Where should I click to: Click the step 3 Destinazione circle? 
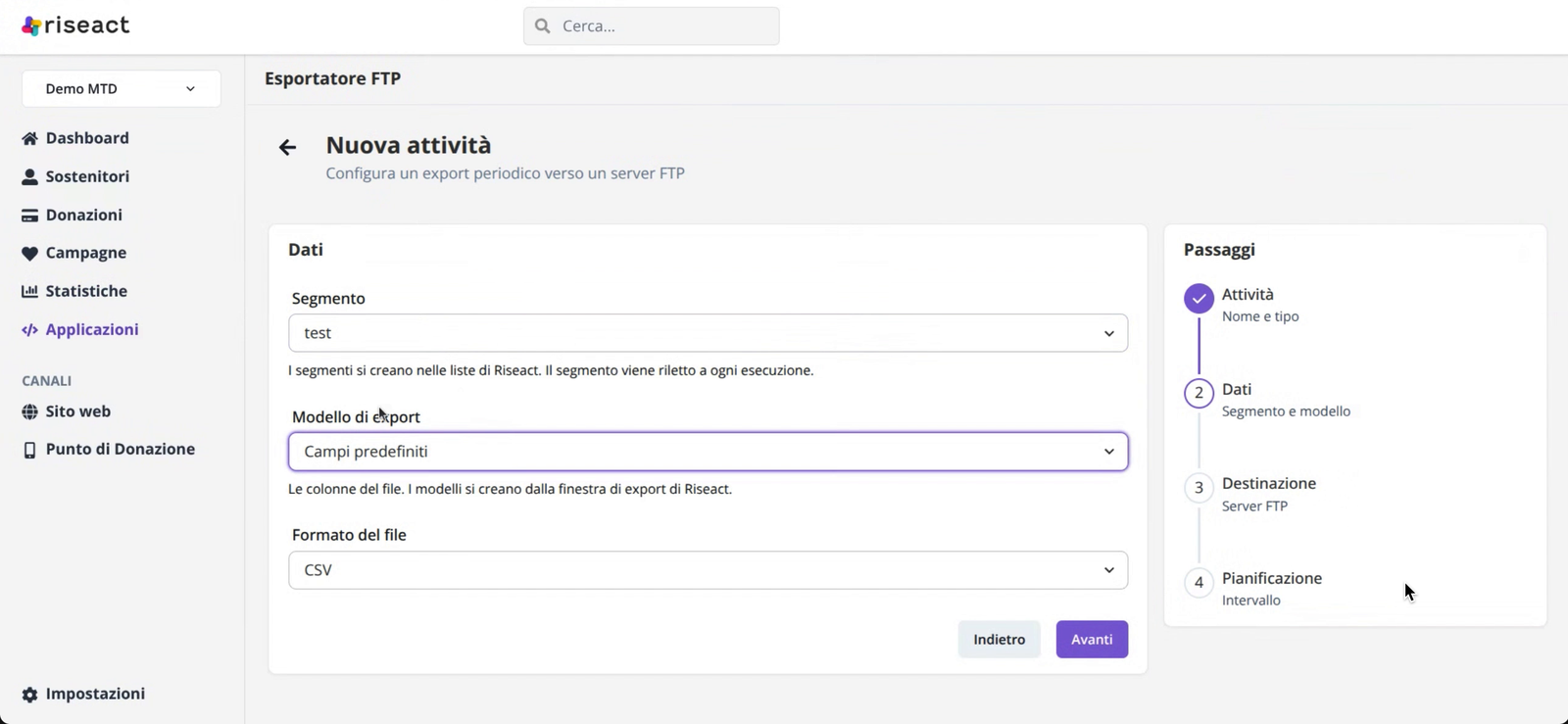tap(1199, 488)
